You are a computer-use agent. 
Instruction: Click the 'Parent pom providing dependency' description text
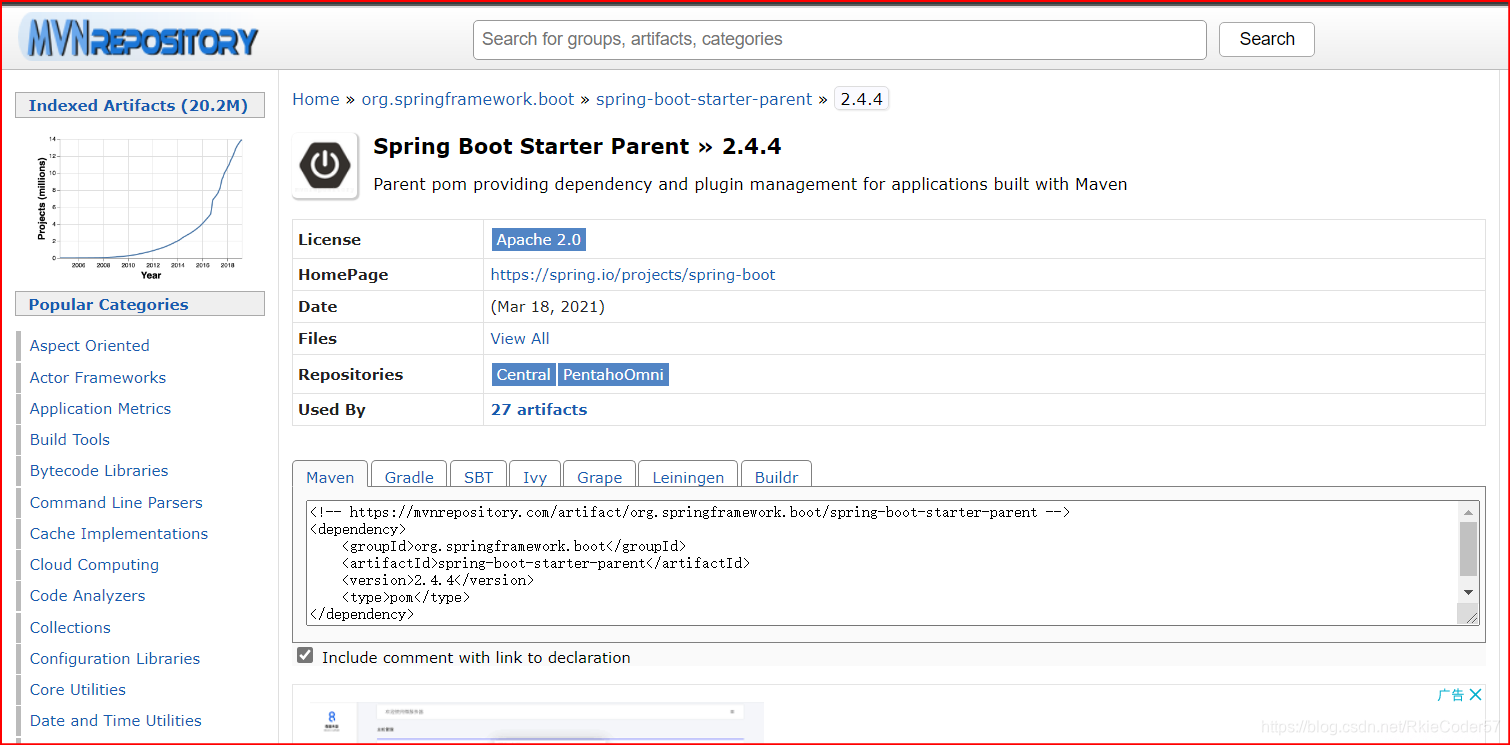[750, 184]
